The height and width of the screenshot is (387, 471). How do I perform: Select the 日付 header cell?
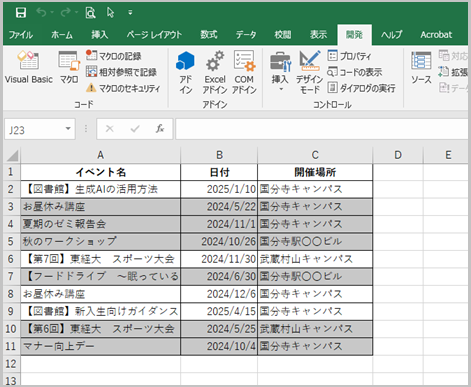pos(219,172)
